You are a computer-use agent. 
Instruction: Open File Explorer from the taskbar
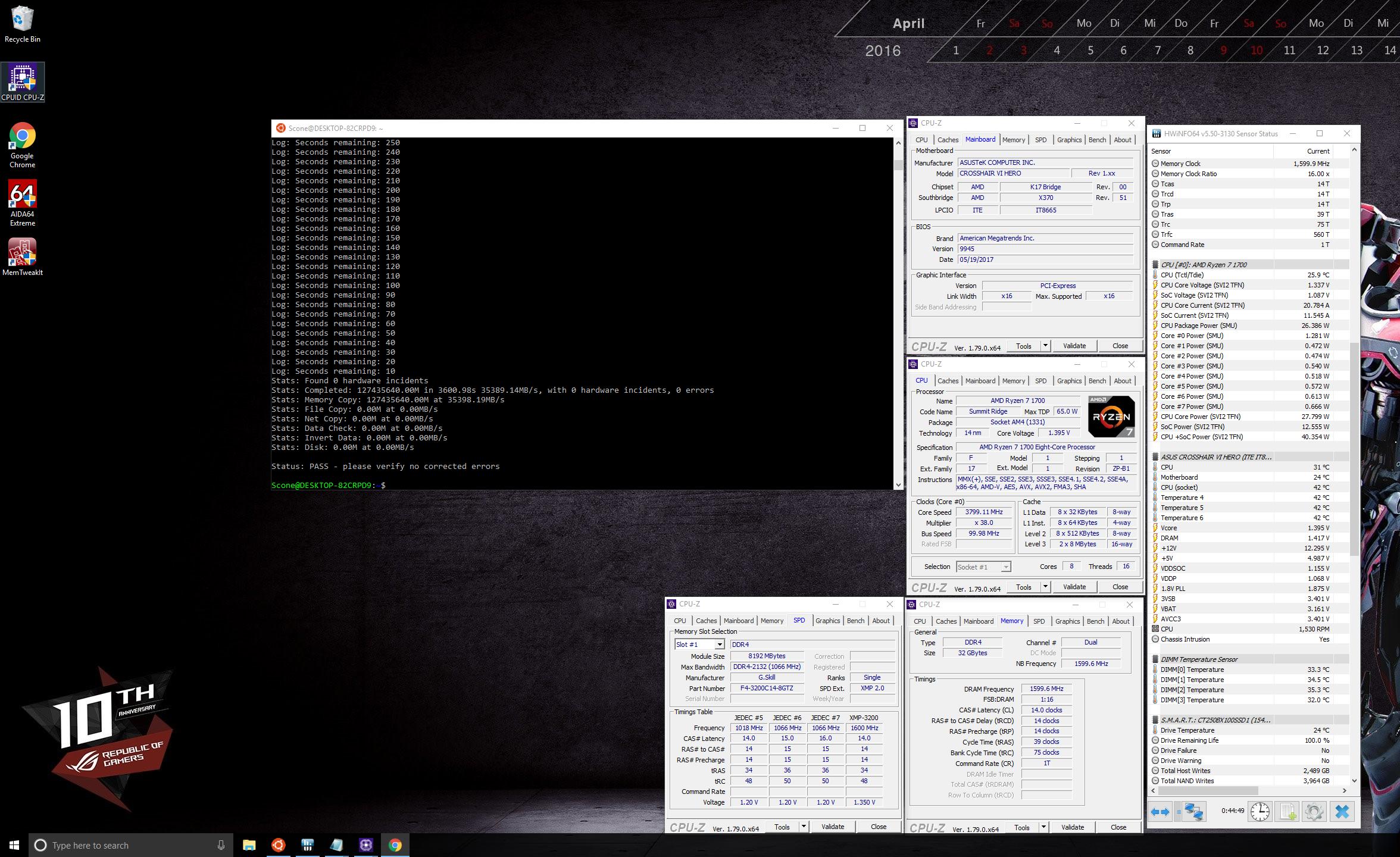pyautogui.click(x=249, y=845)
